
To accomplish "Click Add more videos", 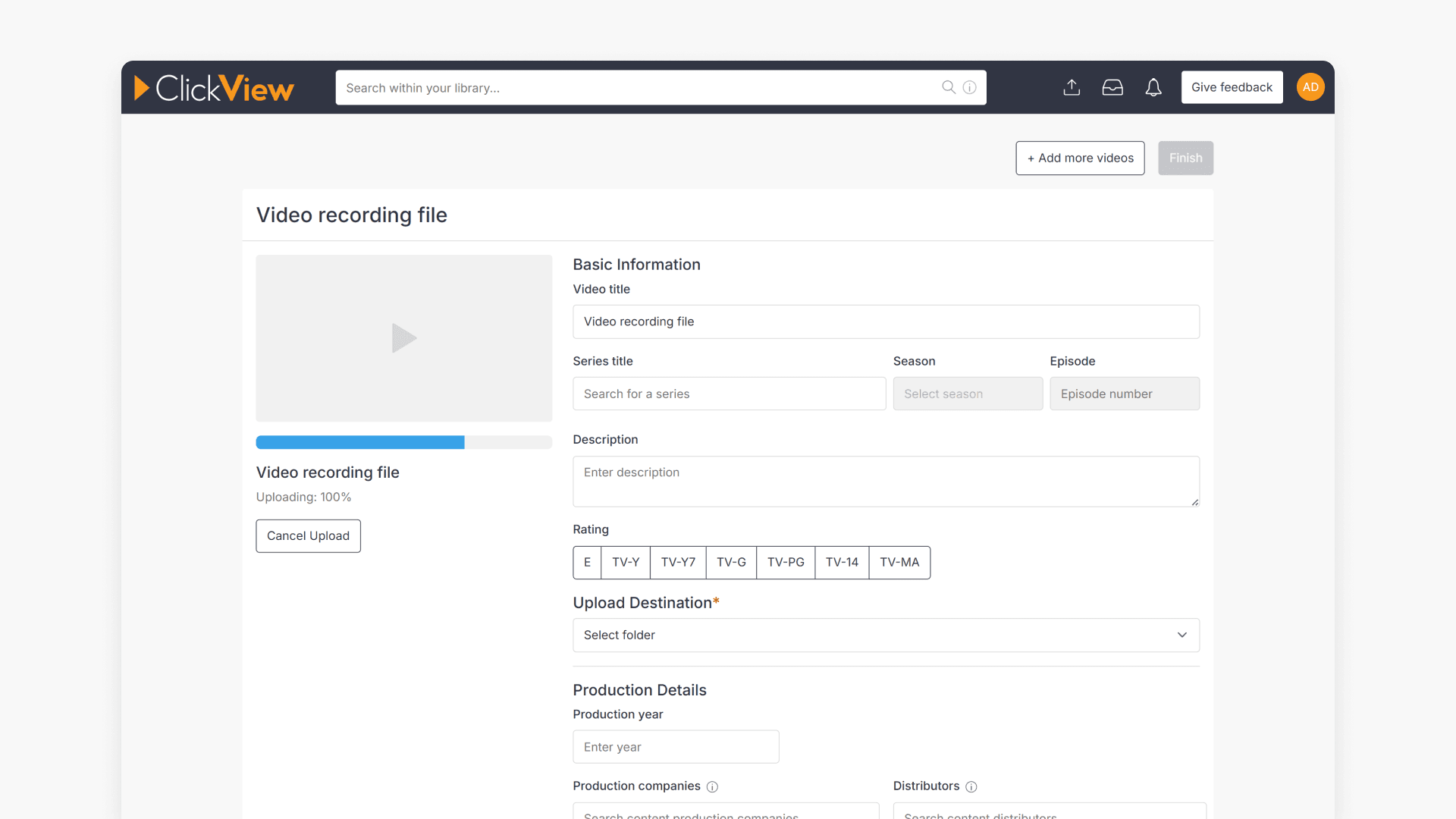I will (x=1080, y=158).
